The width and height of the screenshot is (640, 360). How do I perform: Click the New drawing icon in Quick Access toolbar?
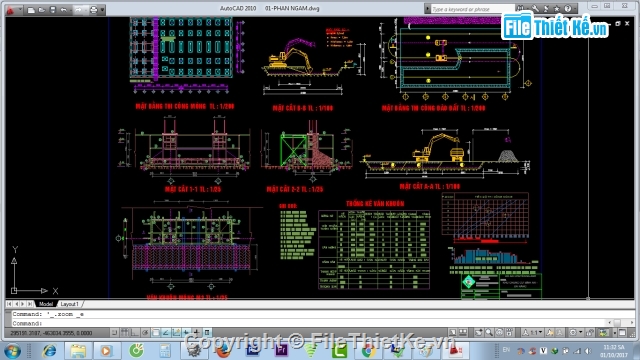click(x=31, y=10)
